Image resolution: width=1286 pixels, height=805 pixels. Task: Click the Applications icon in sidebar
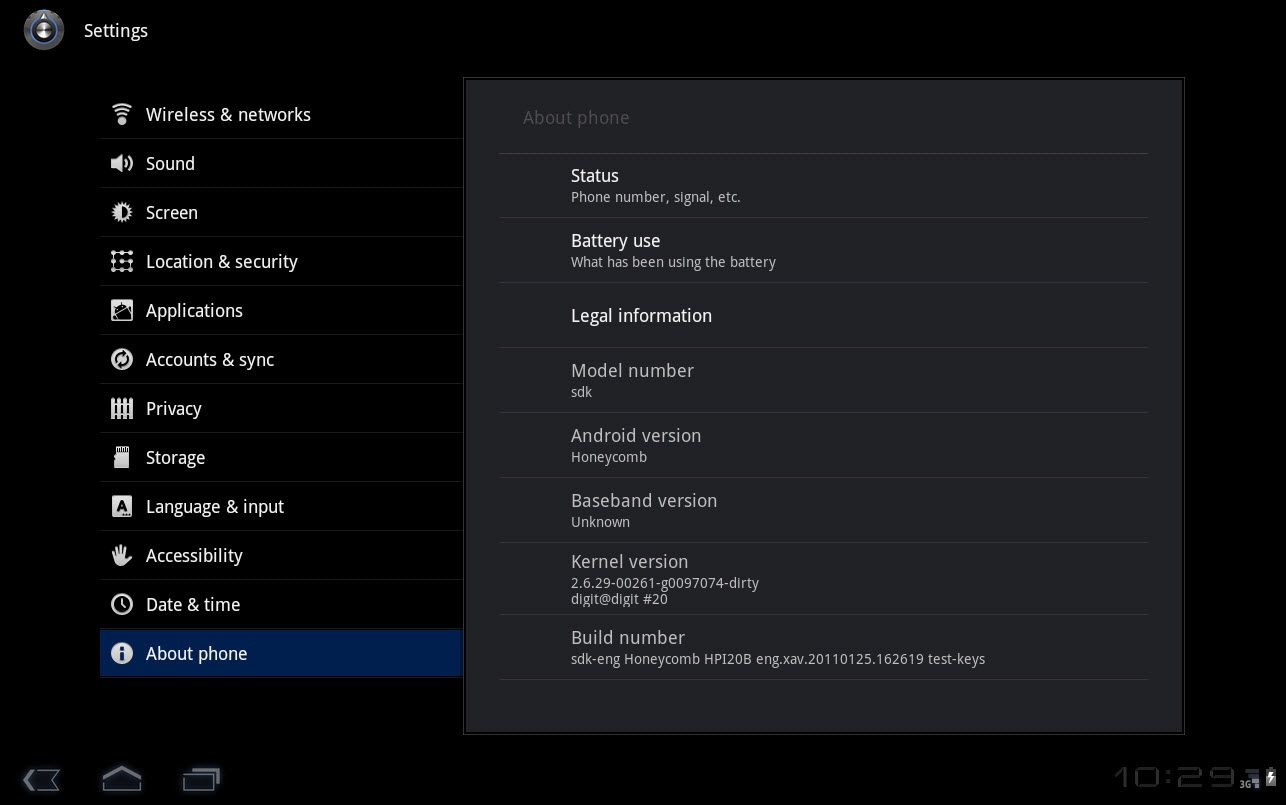[x=122, y=310]
